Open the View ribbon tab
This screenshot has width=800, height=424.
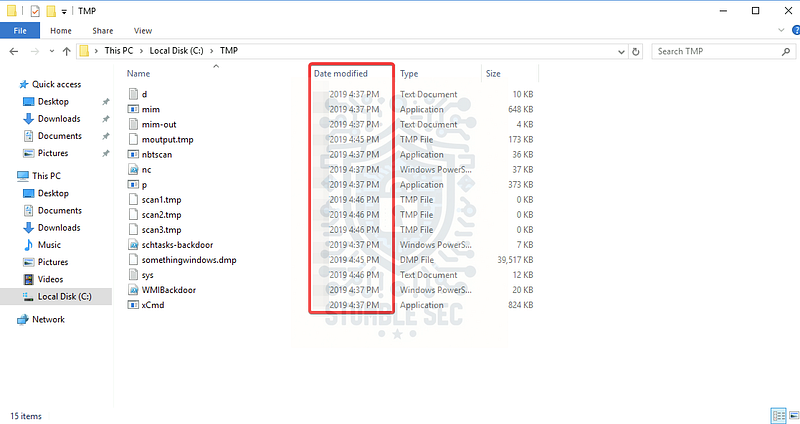[x=143, y=31]
